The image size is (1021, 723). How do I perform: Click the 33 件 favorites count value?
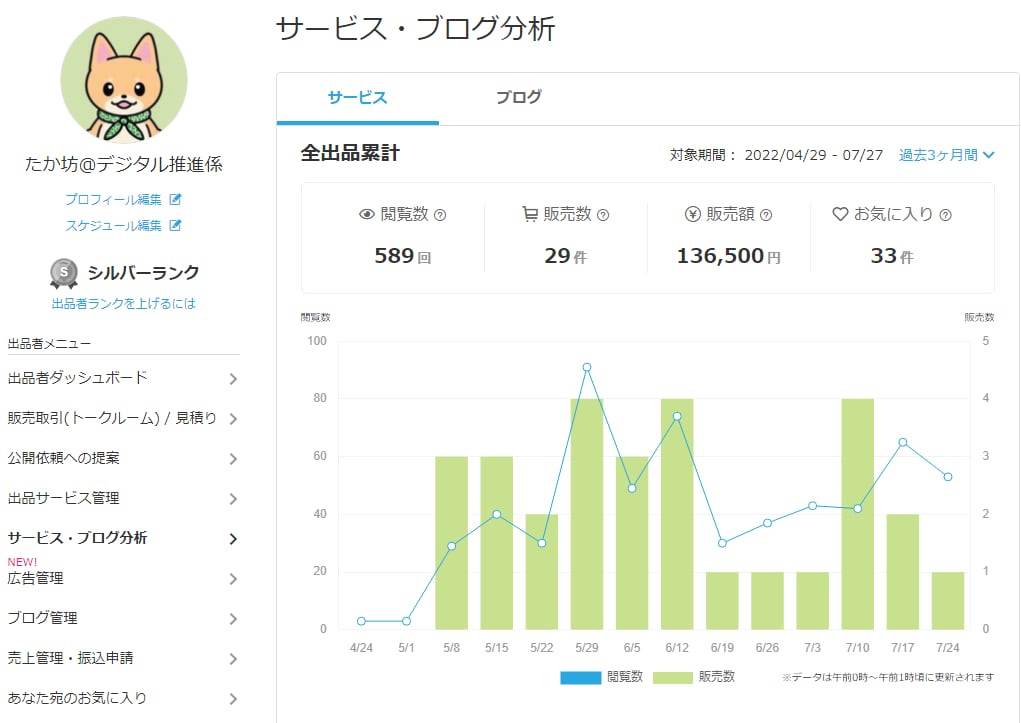[892, 256]
